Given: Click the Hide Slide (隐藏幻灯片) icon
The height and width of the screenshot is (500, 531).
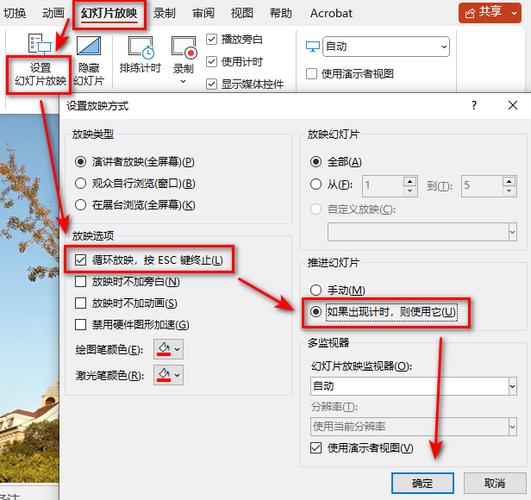Looking at the screenshot, I should (x=89, y=46).
